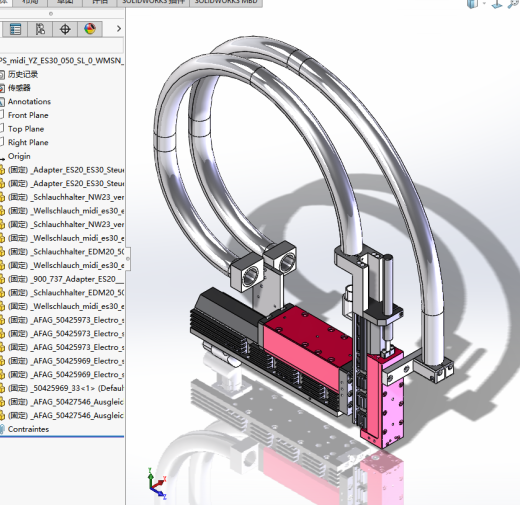
Task: Select the root assembly PS_midi_YZ_ES30_050 node
Action: point(62,61)
